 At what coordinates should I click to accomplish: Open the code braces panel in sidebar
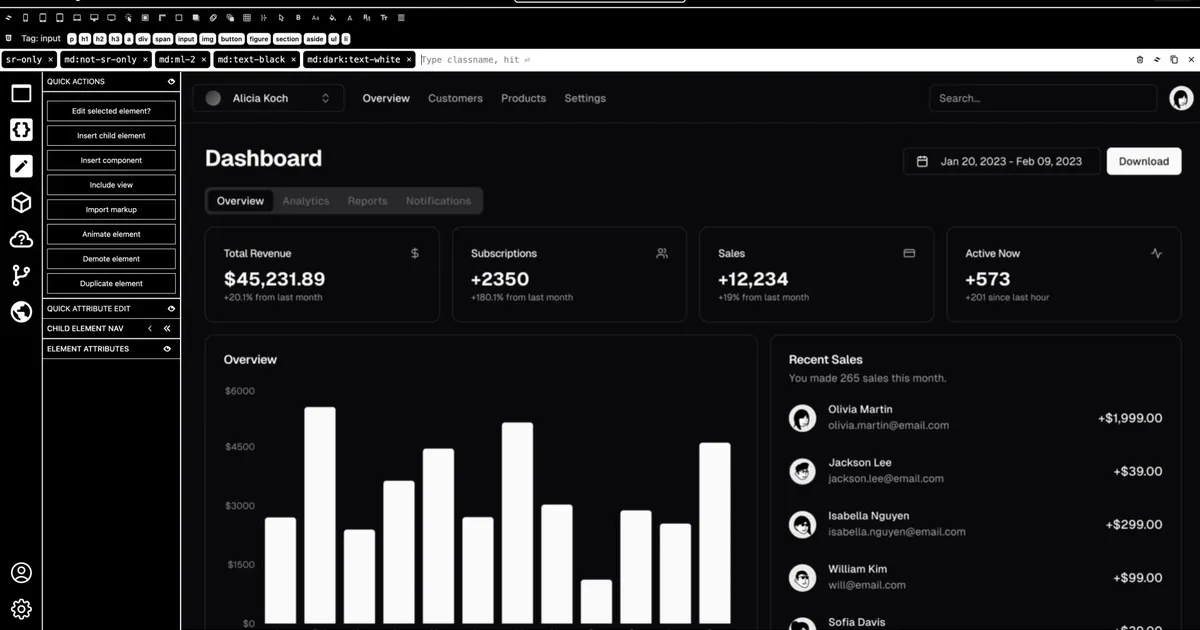(x=21, y=130)
